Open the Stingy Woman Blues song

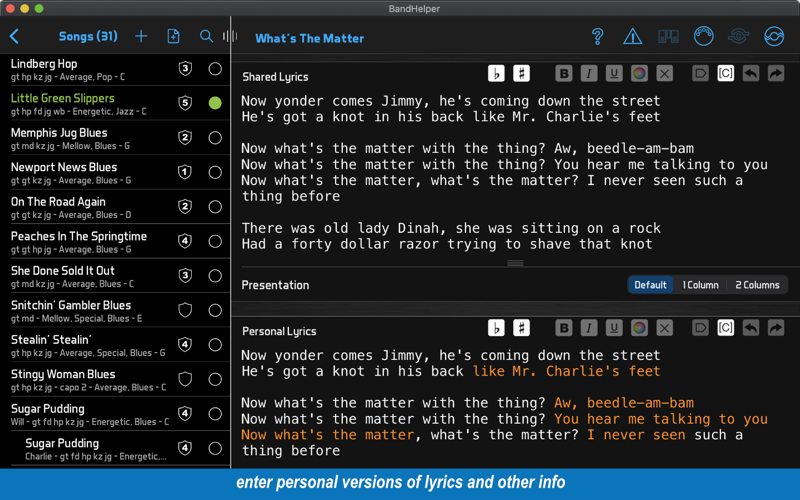coord(115,380)
